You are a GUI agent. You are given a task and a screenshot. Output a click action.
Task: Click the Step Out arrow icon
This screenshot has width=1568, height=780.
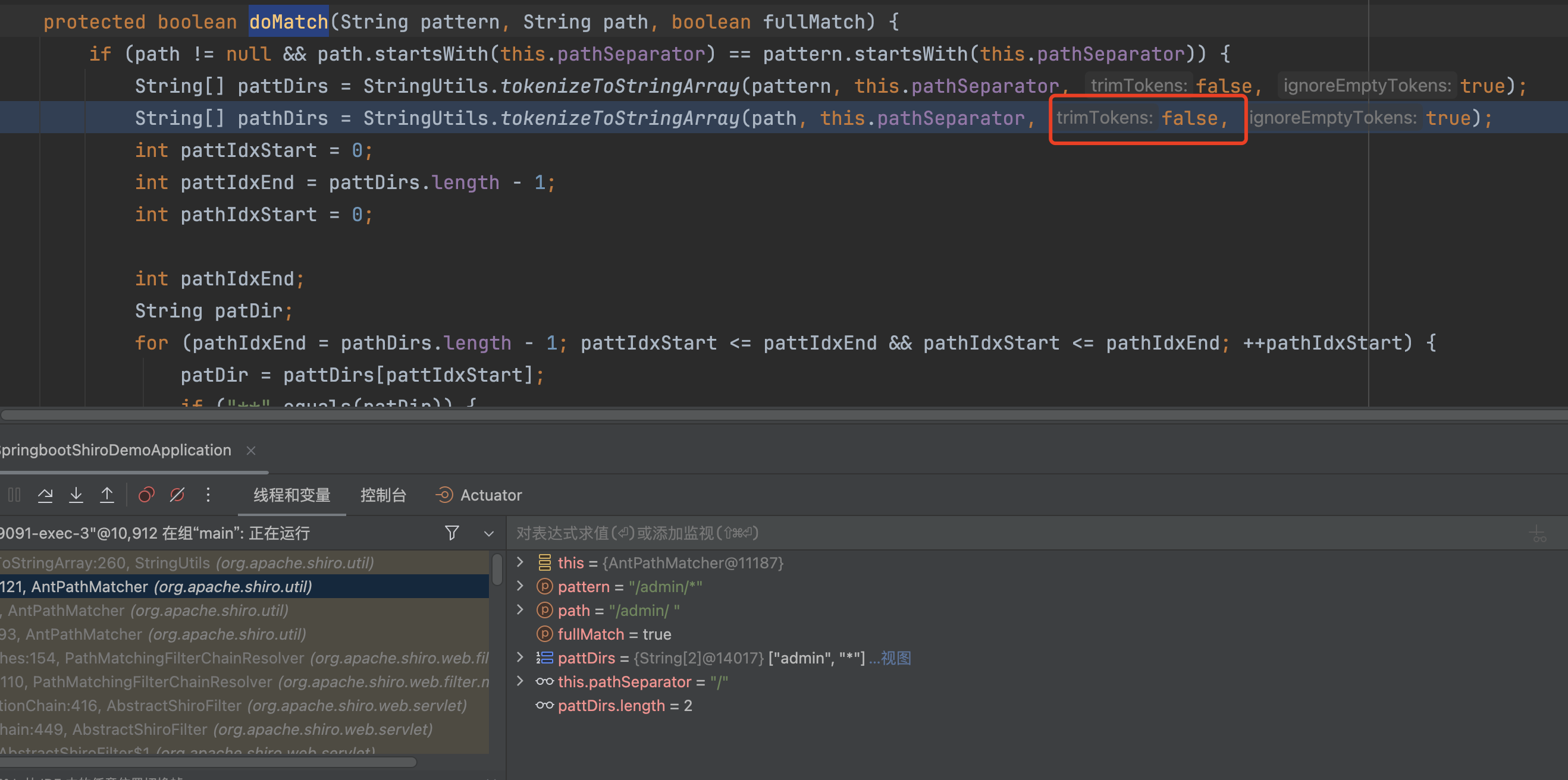(x=107, y=495)
